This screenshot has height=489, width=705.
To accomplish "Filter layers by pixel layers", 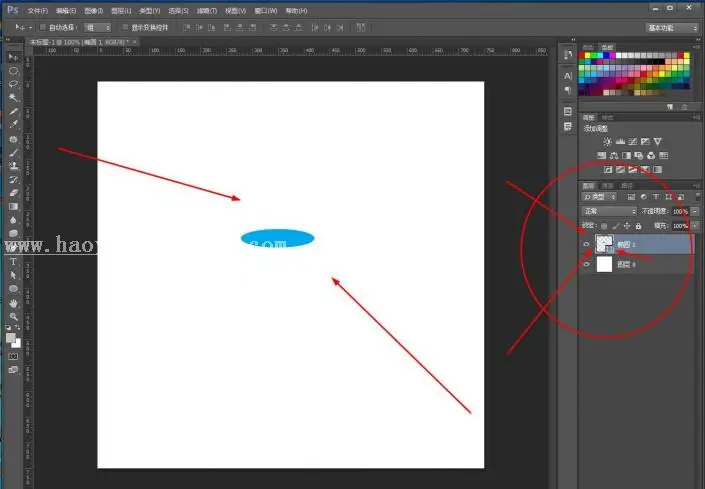I will [x=631, y=197].
